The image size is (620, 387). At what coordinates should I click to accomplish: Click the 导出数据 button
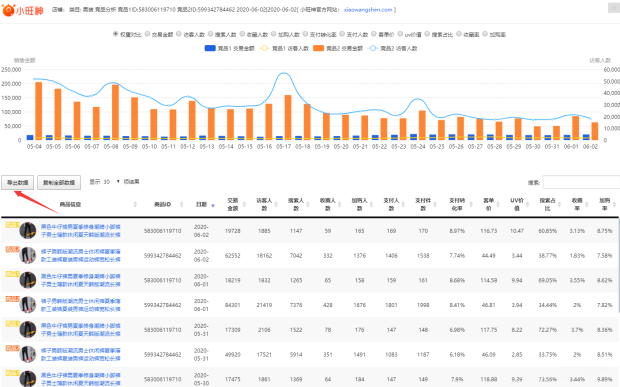[x=17, y=183]
